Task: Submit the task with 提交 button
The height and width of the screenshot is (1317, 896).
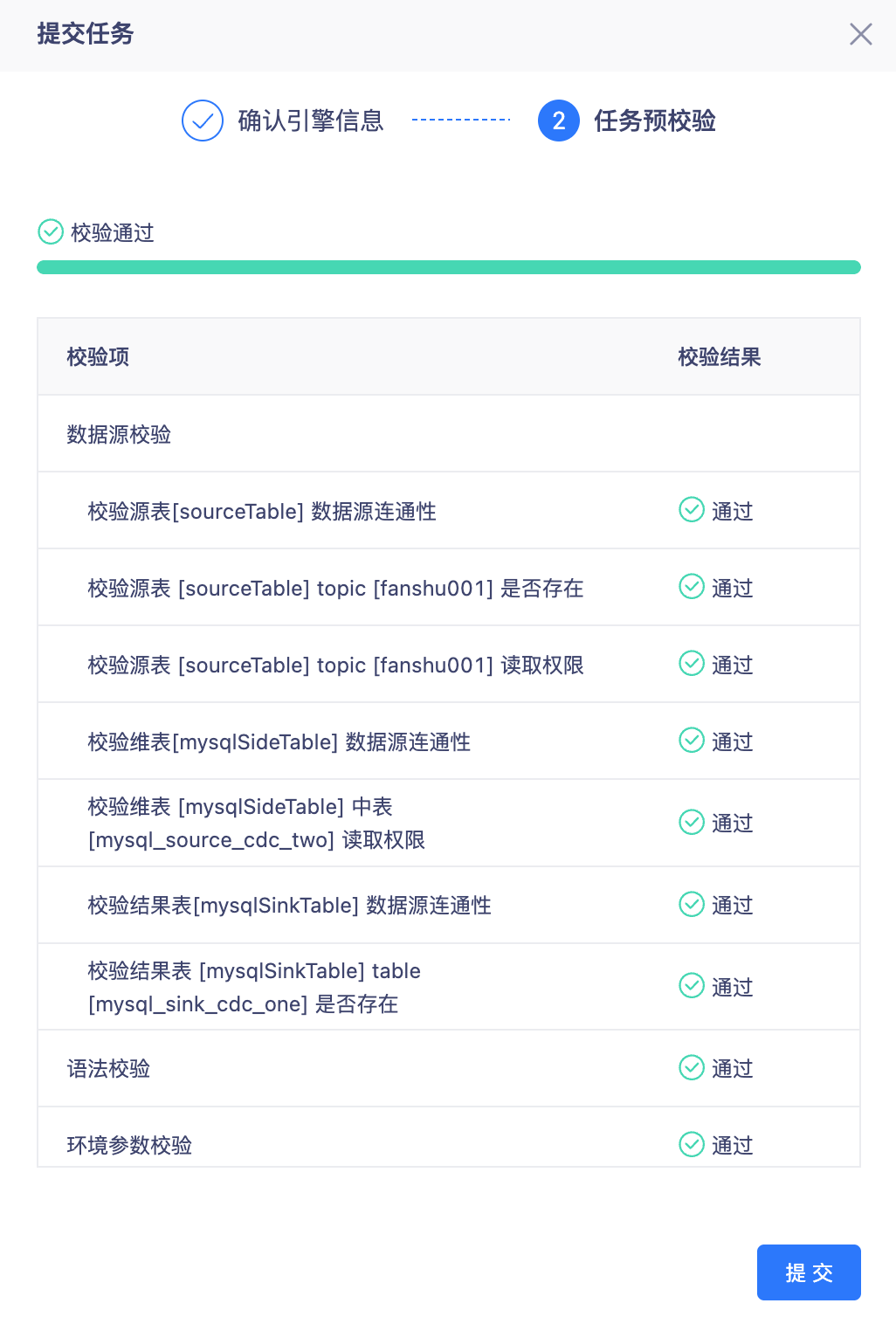Action: click(809, 1272)
